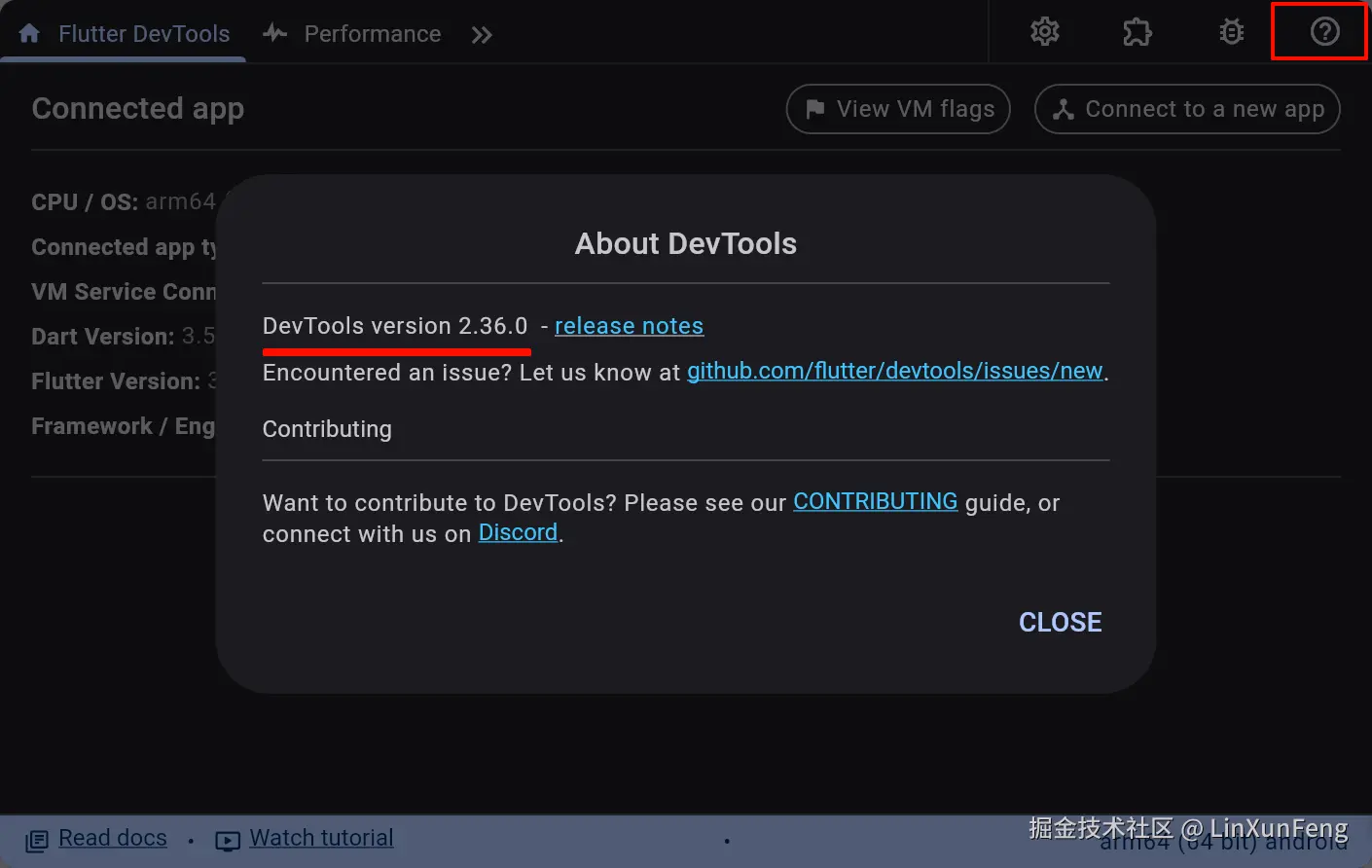Click the Connected app heading

pos(138,109)
